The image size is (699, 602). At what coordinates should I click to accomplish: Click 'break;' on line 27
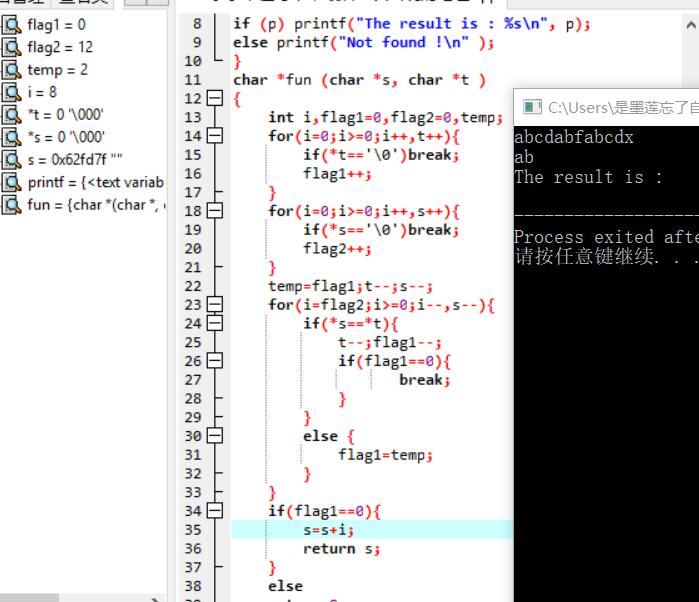point(424,380)
